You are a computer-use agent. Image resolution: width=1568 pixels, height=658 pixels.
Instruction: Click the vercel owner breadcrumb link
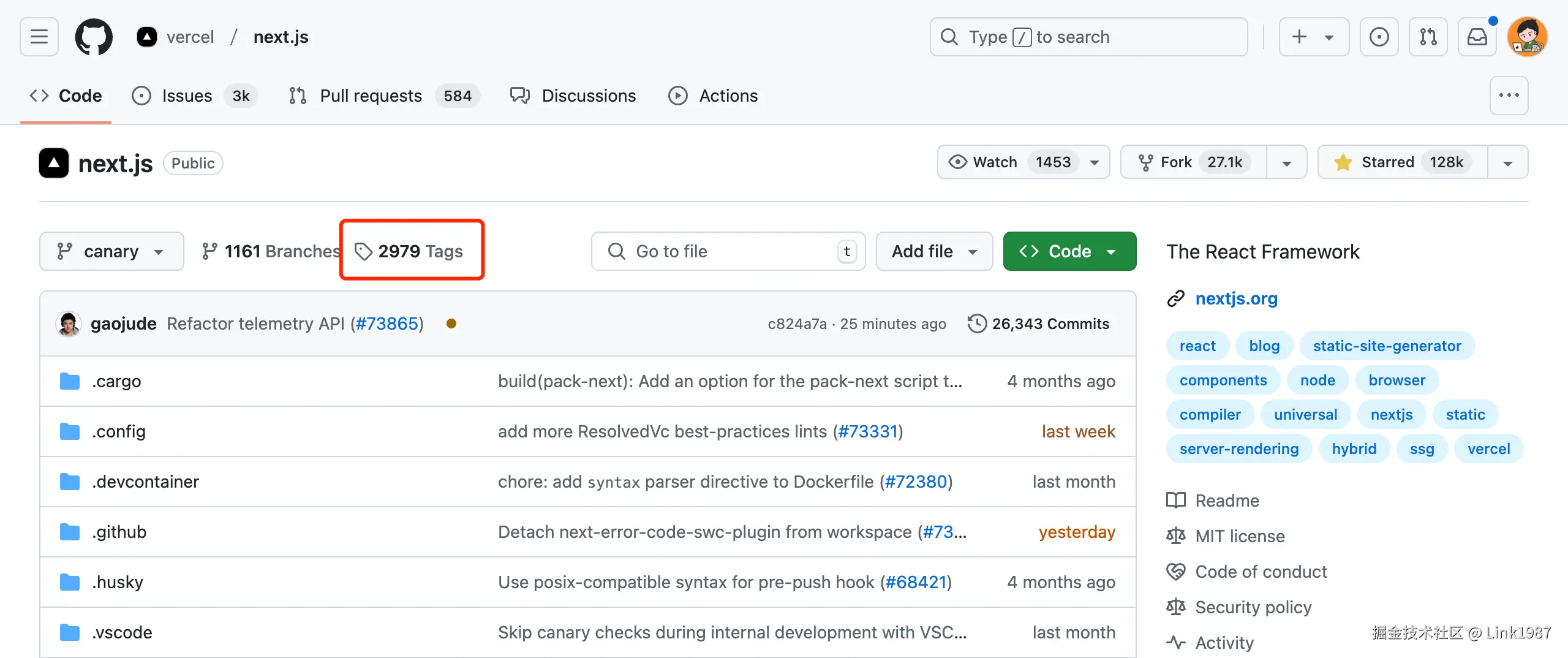point(190,37)
